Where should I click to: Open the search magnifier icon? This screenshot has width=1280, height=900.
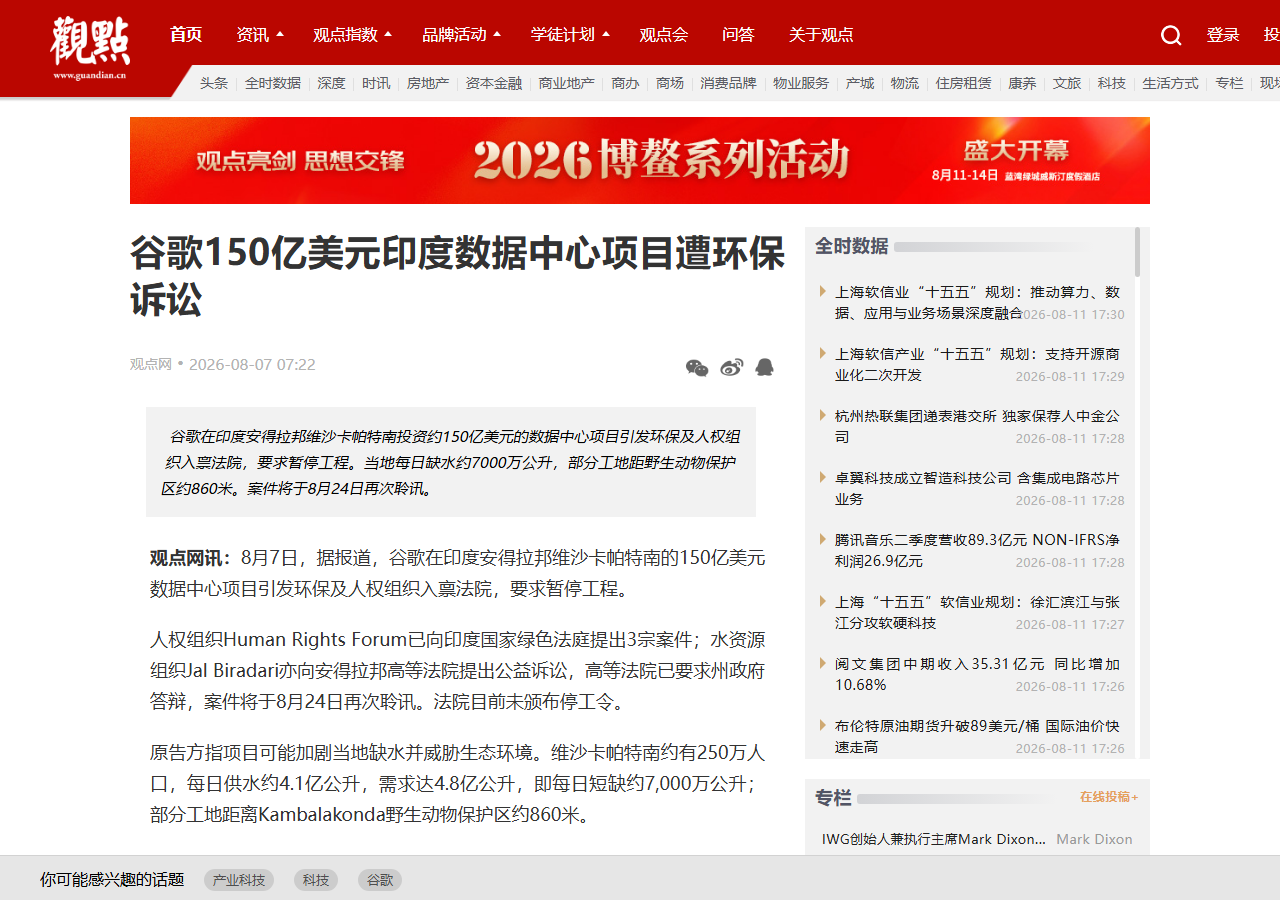[1171, 35]
